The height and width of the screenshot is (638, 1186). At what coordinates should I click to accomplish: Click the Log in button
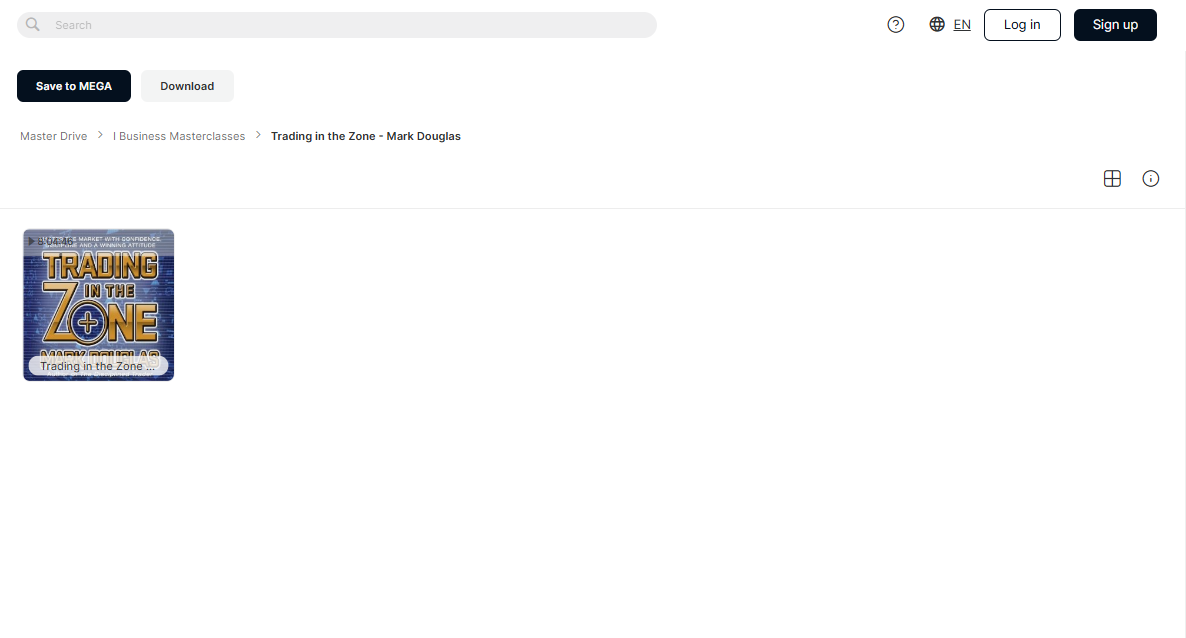click(1022, 25)
